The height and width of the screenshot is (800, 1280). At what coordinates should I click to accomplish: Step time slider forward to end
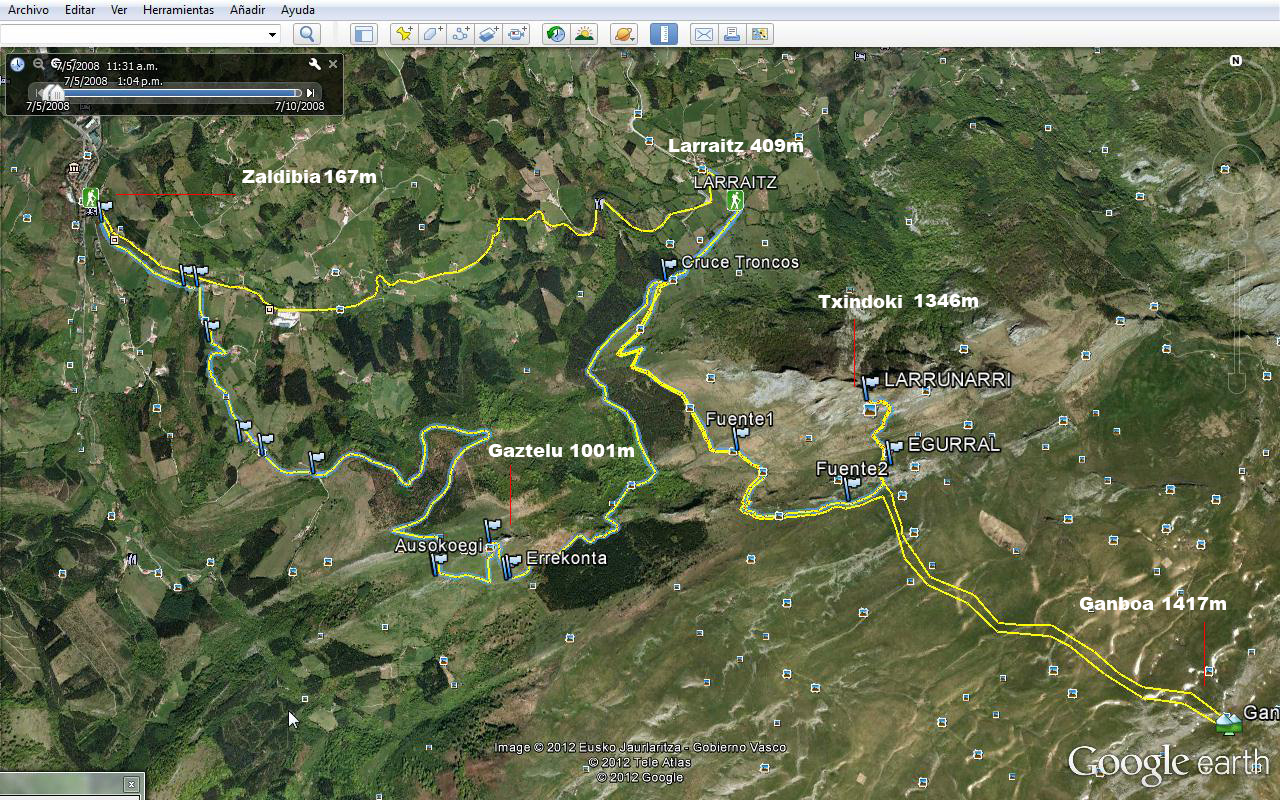(x=311, y=93)
